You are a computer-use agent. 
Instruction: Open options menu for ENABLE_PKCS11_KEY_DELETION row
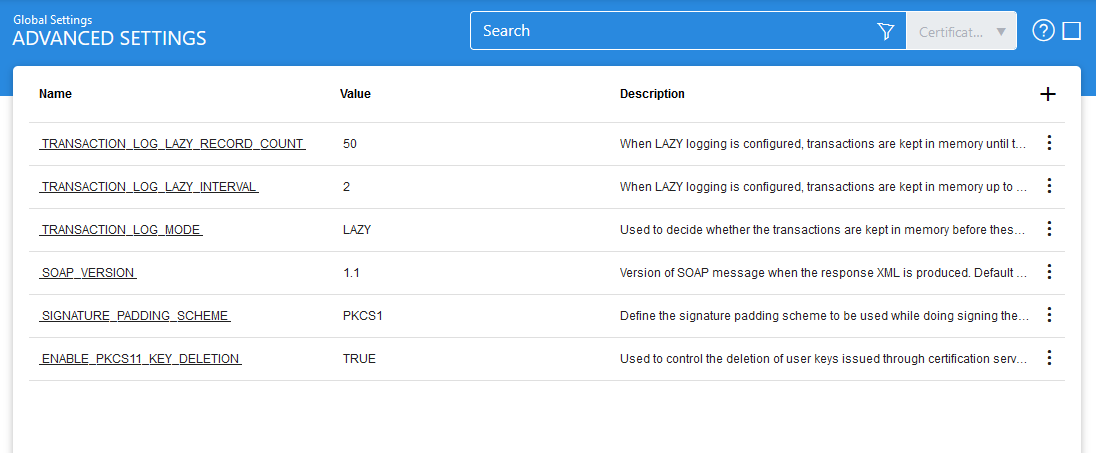1049,358
